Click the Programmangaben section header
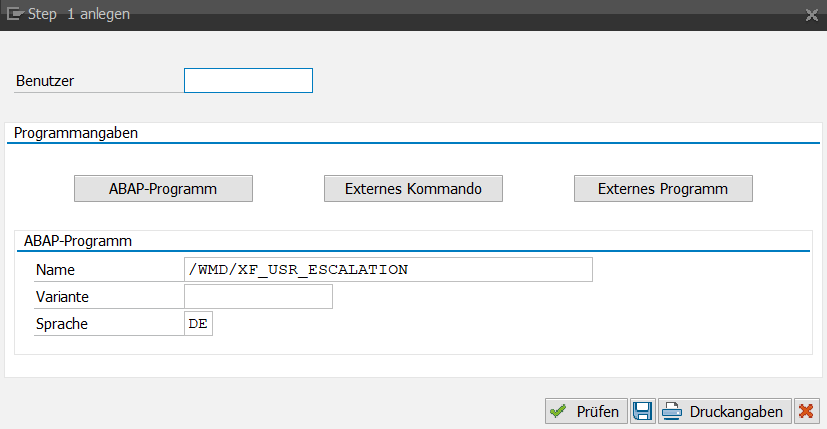The image size is (827, 429). 76,132
